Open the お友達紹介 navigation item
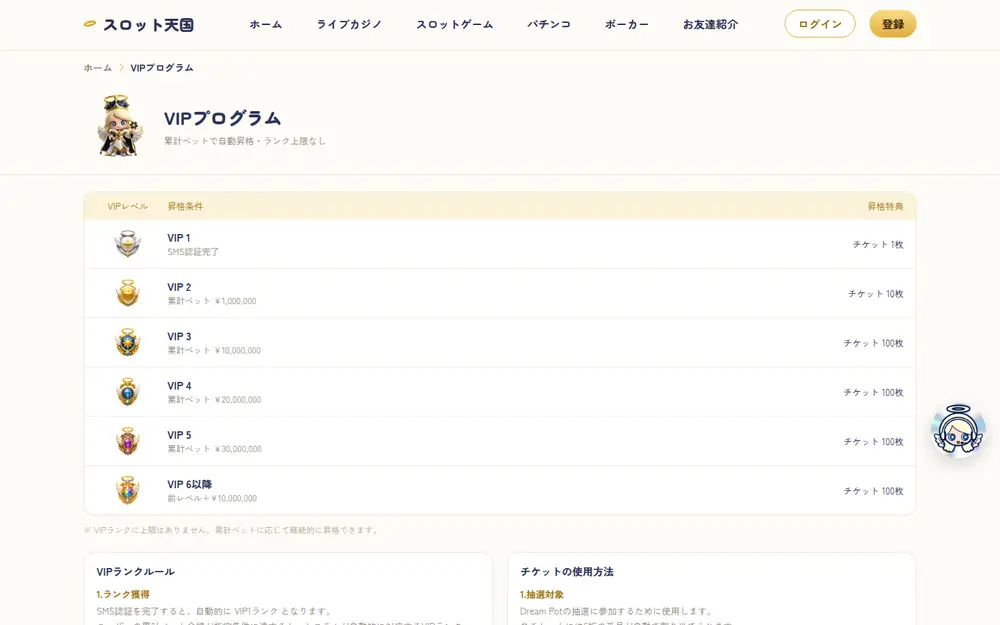The height and width of the screenshot is (625, 1000). tap(710, 24)
